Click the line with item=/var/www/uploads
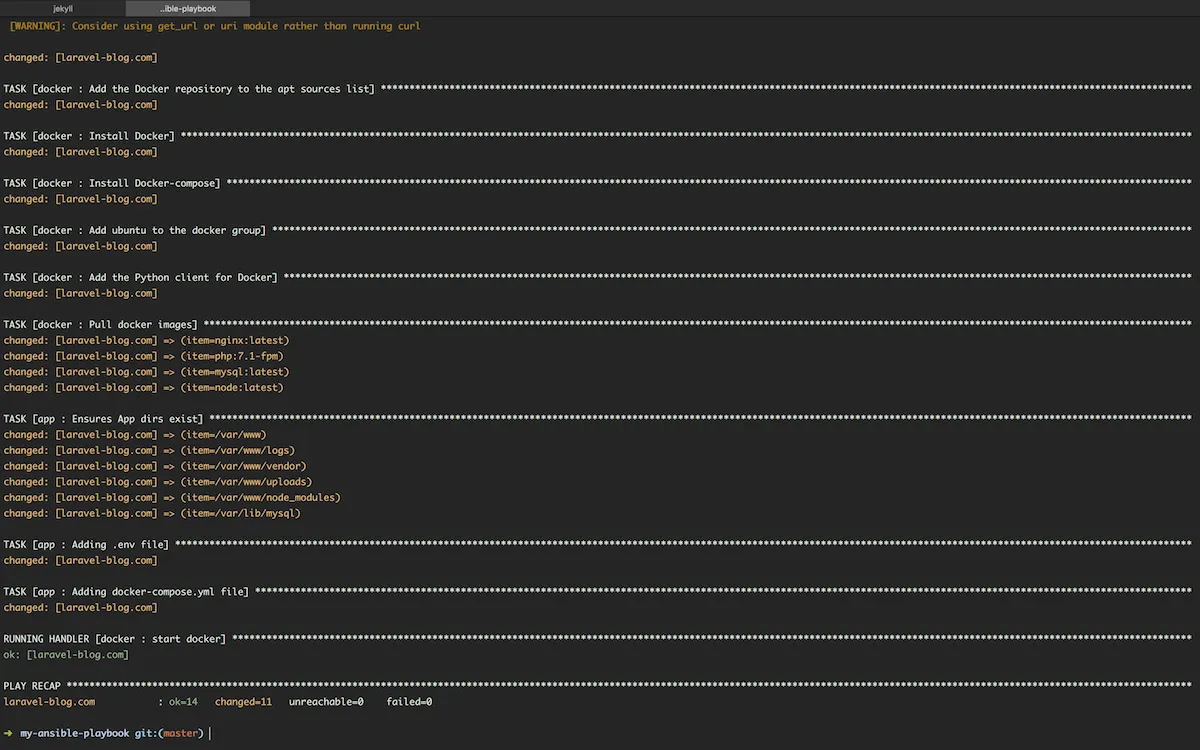This screenshot has height=750, width=1200. click(158, 481)
